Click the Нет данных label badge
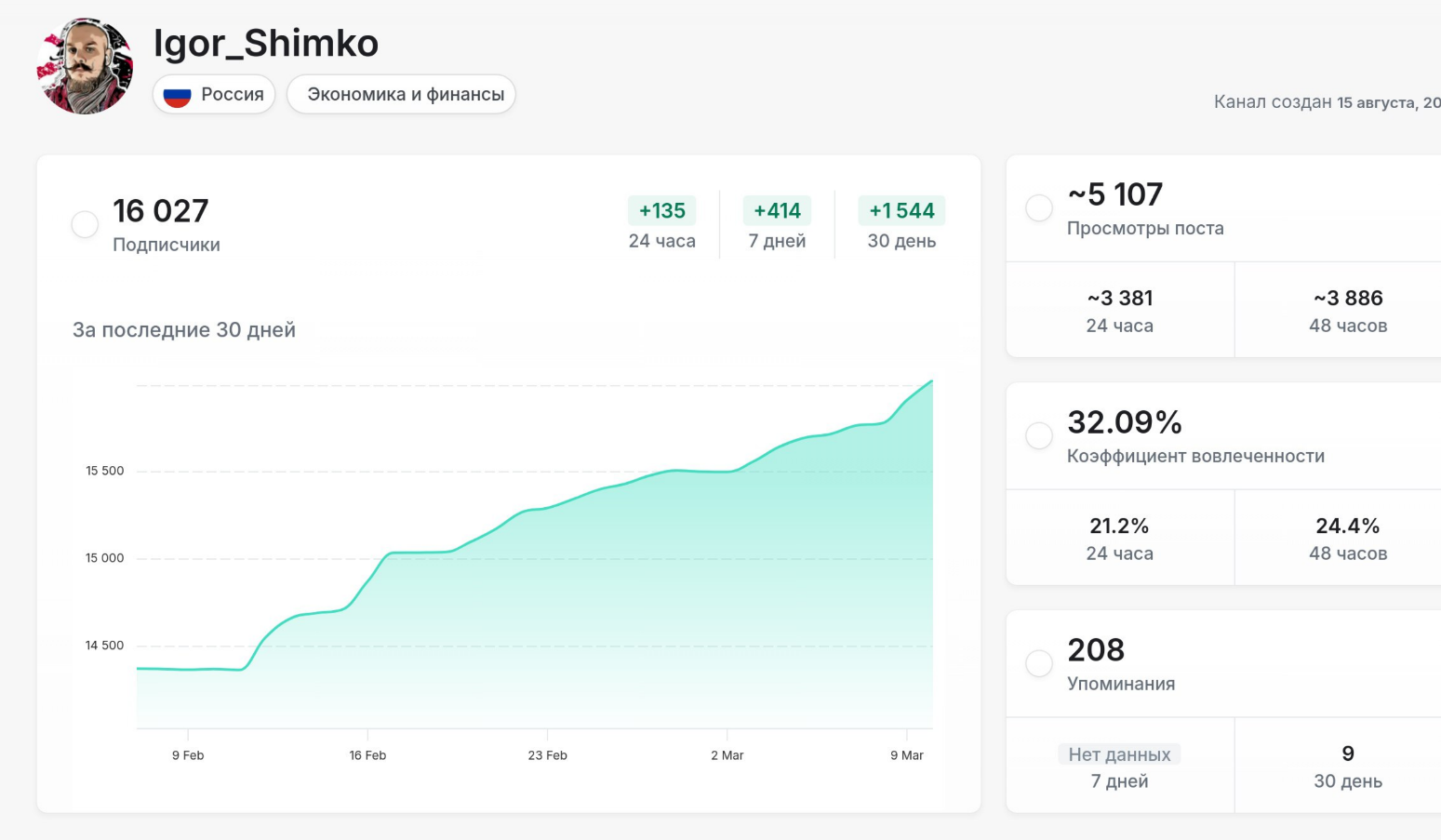Screen dimensions: 1441x840 [1119, 754]
